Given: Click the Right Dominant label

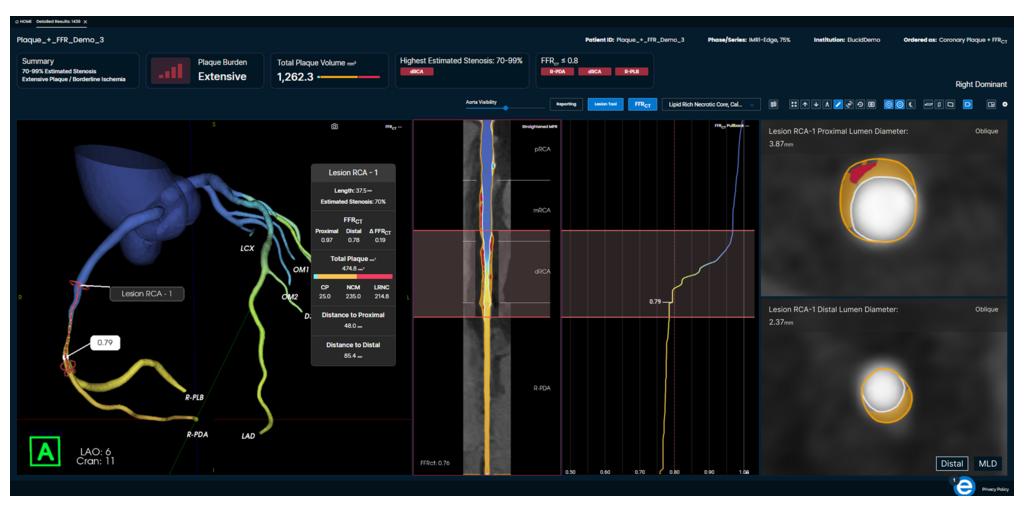Looking at the screenshot, I should click(981, 84).
